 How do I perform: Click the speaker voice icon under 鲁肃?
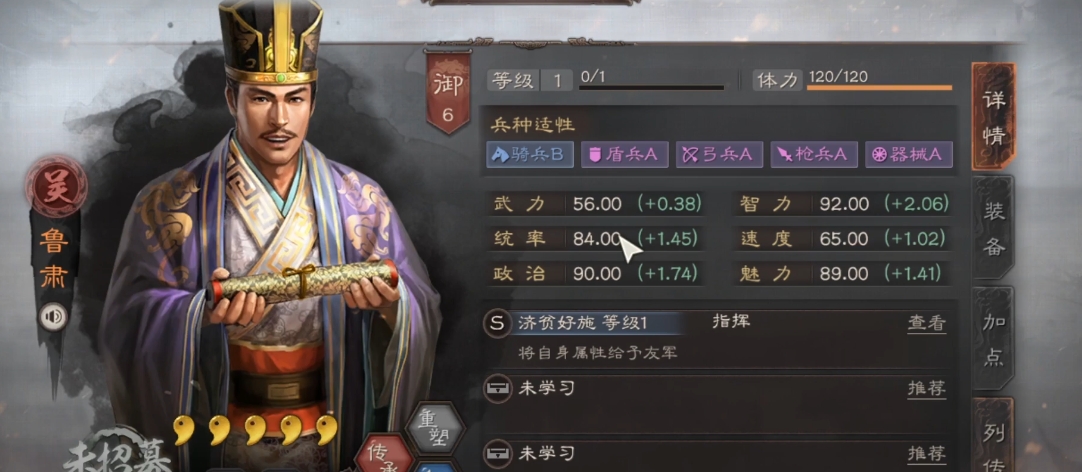[x=53, y=317]
